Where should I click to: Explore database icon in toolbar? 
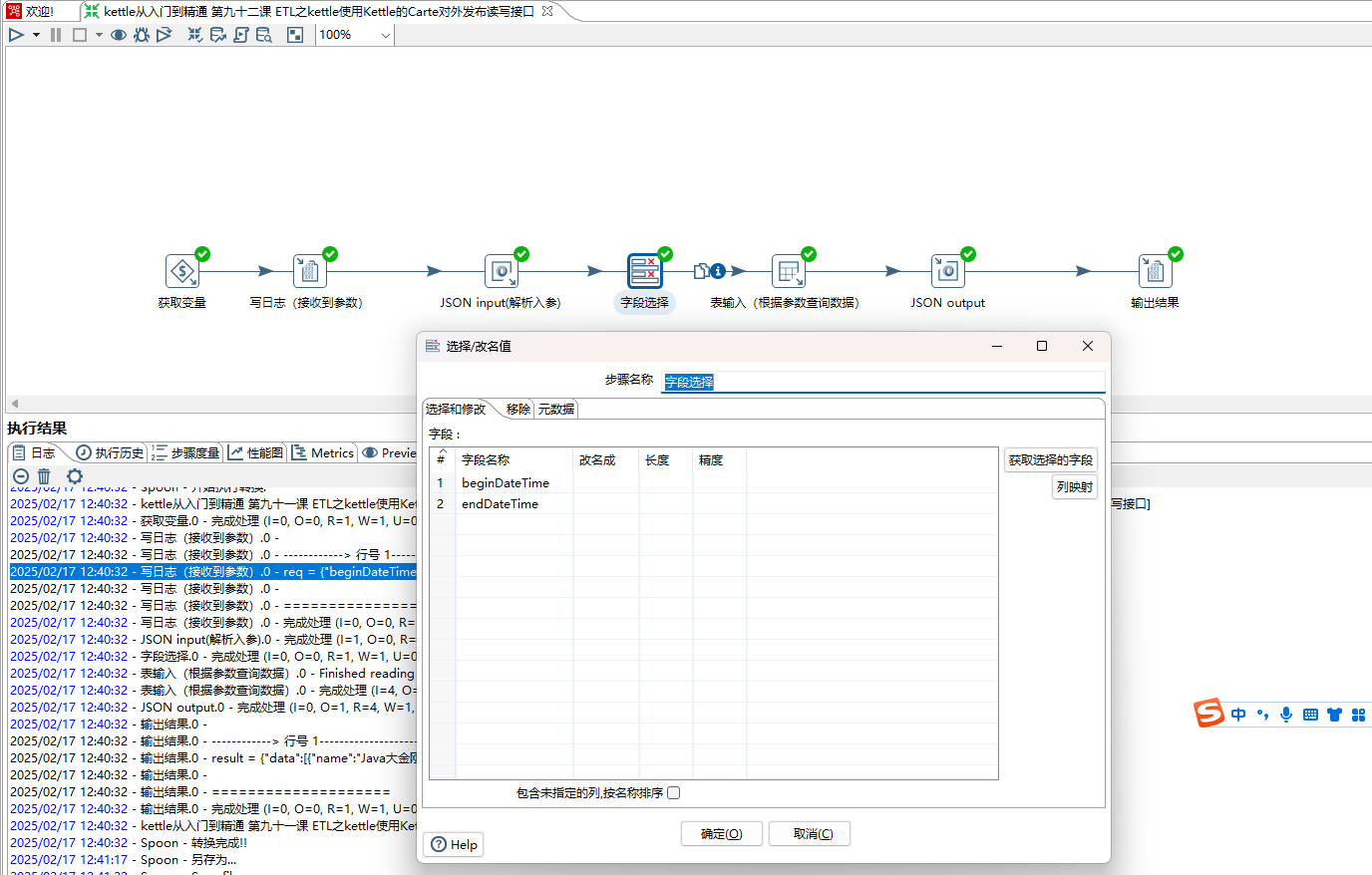[x=264, y=35]
